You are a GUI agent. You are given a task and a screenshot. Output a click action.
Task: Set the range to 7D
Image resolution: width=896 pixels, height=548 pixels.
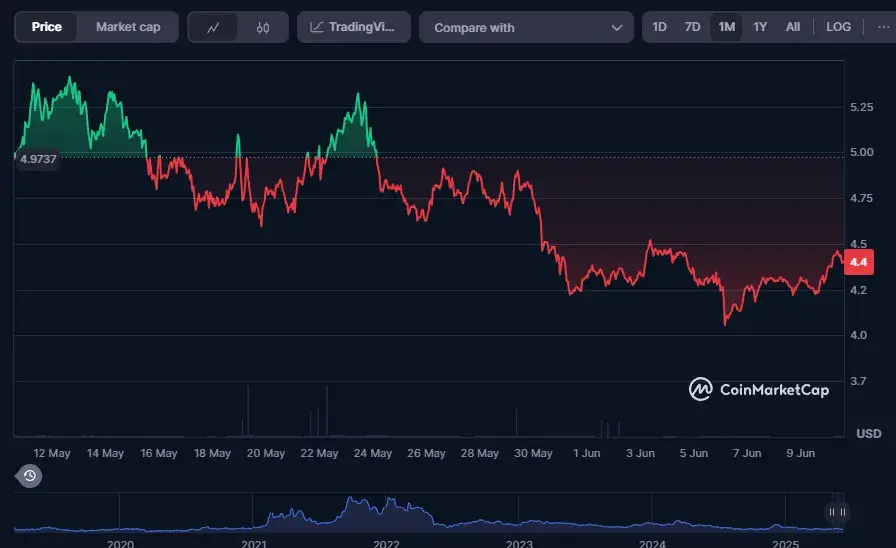(x=692, y=27)
